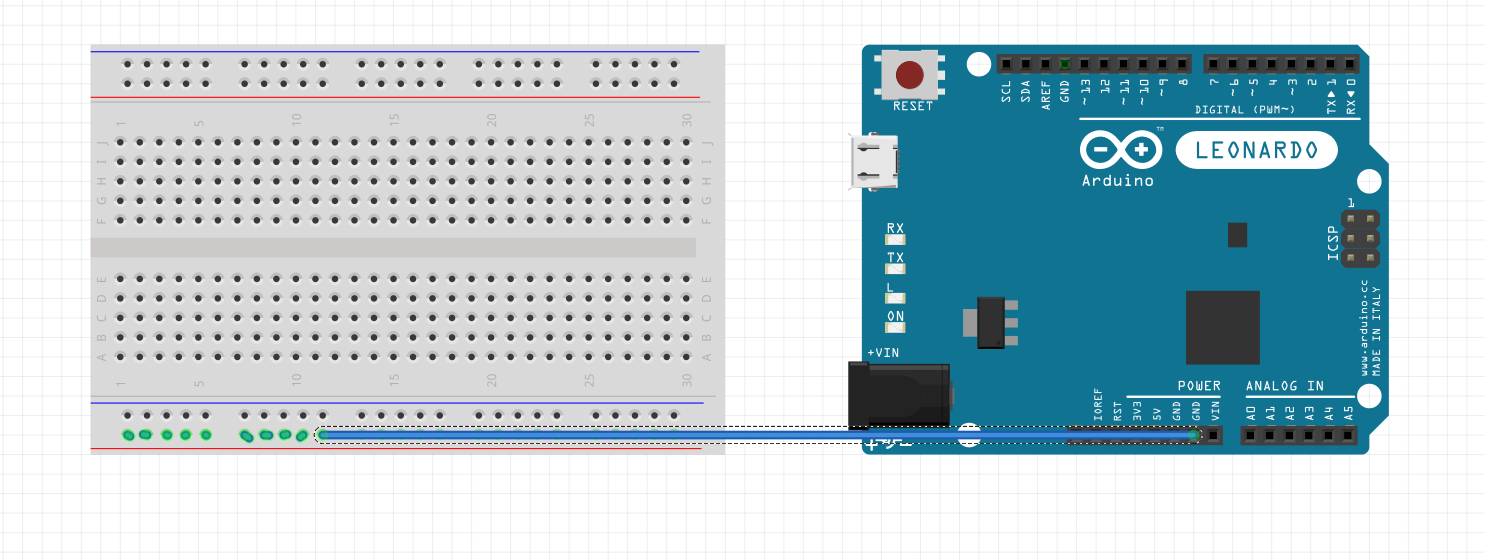Click the 'DIGITAL (PWM~)' label
The width and height of the screenshot is (1485, 560).
(1245, 109)
